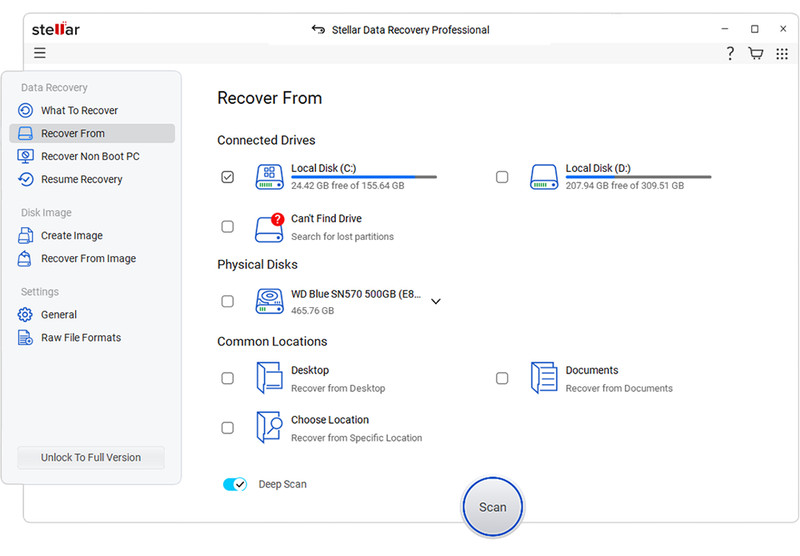800x556 pixels.
Task: Check the Choose Location checkbox
Action: (228, 427)
